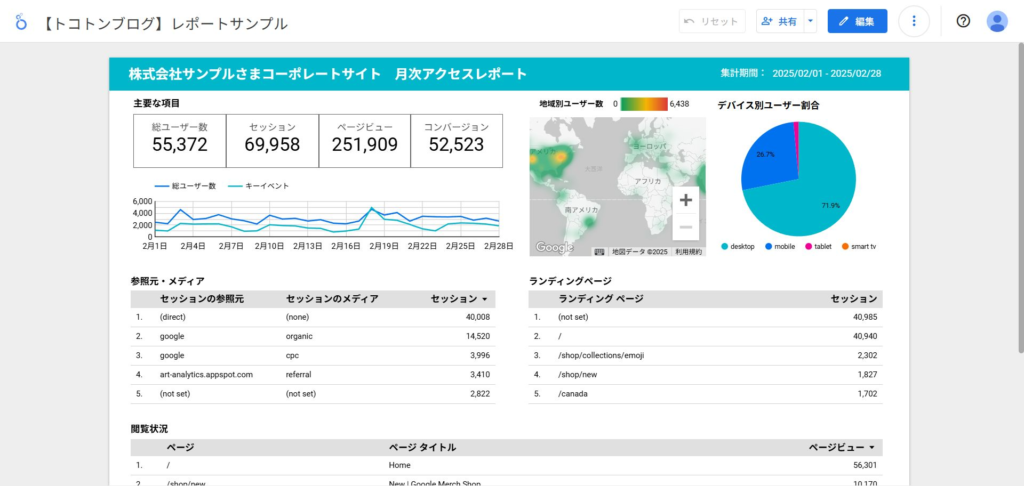Click the ランディング ページ column header

coord(600,299)
